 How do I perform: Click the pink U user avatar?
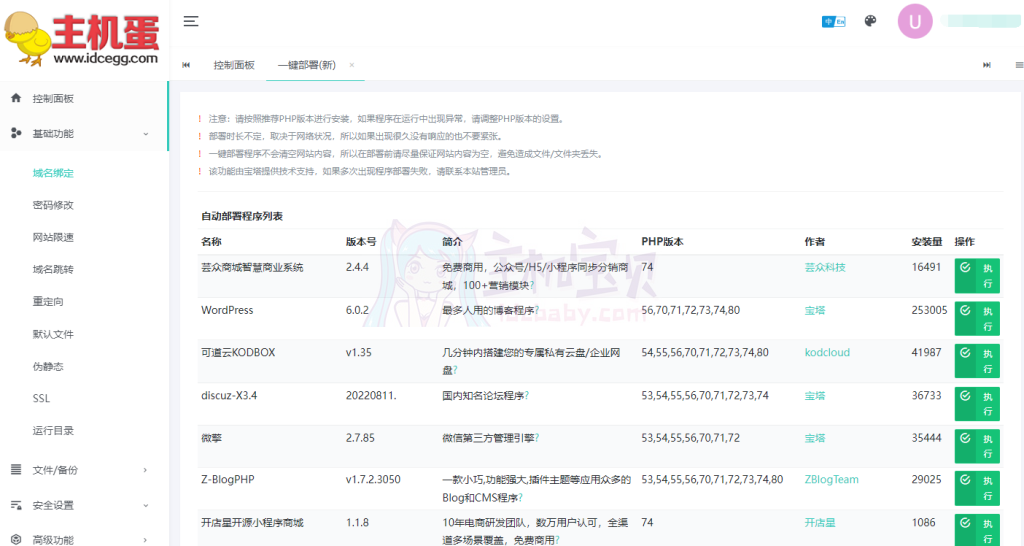pos(915,21)
